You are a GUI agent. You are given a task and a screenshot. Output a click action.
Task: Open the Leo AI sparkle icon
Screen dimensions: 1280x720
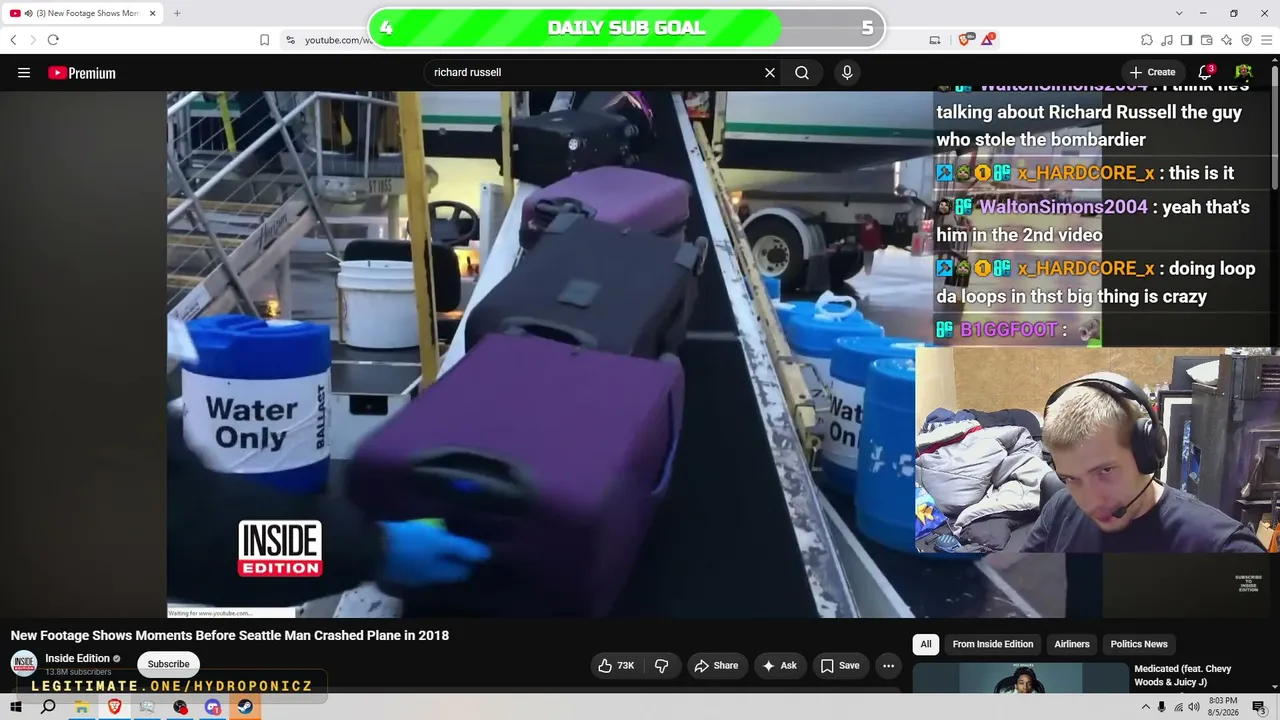[x=1226, y=40]
